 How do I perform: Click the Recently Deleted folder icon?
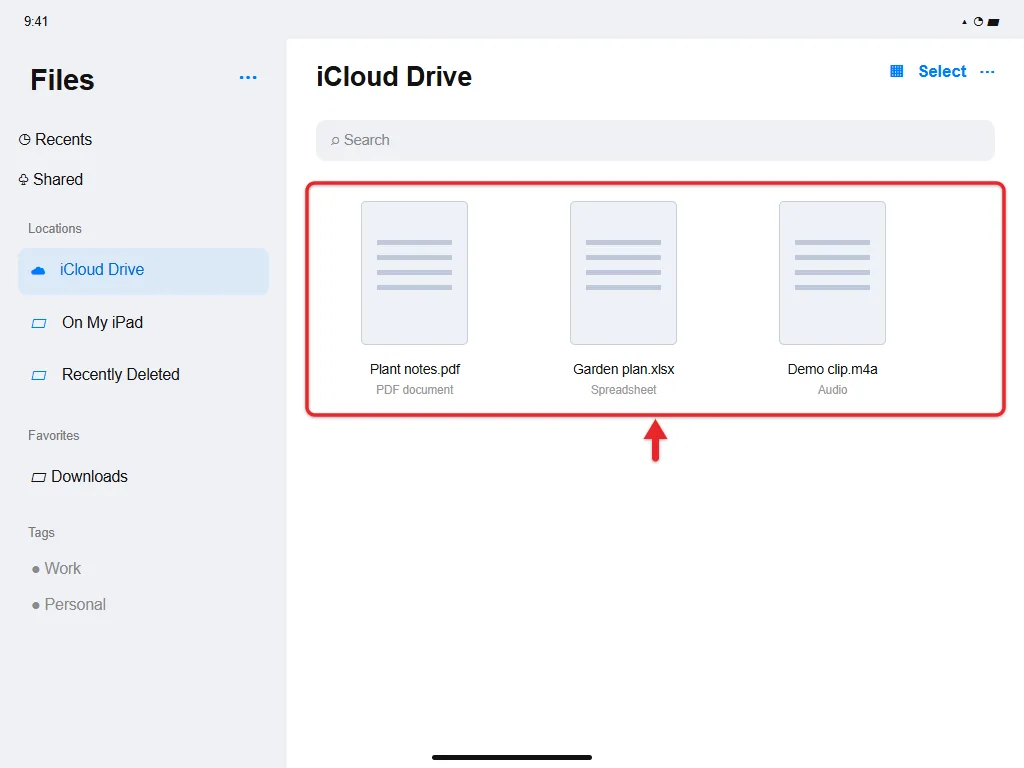(x=39, y=376)
